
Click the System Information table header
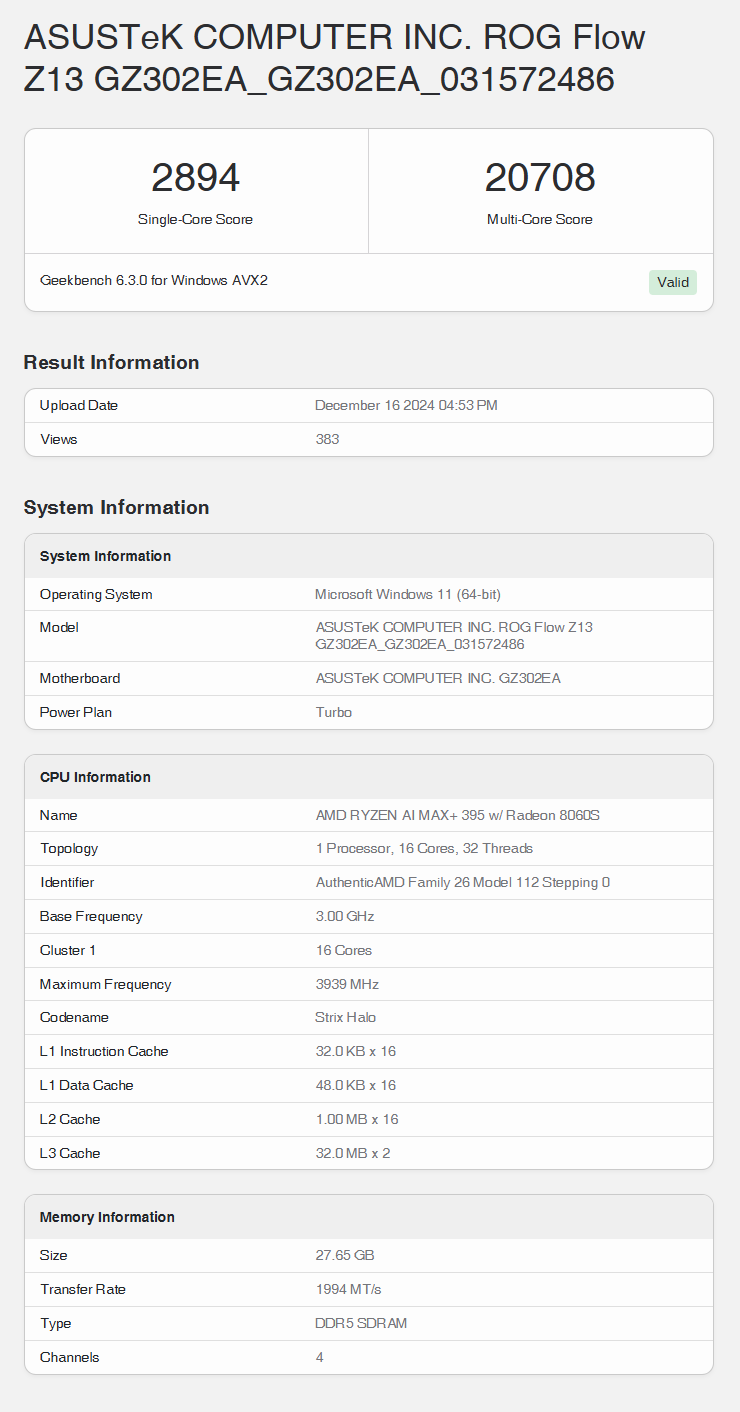click(105, 556)
